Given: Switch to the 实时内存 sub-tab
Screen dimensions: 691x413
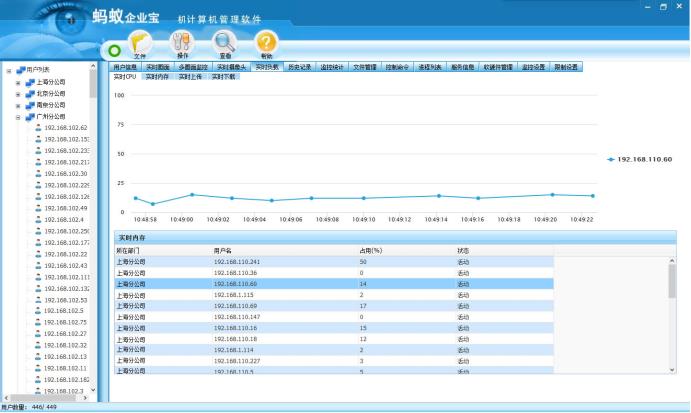Looking at the screenshot, I should pyautogui.click(x=158, y=76).
